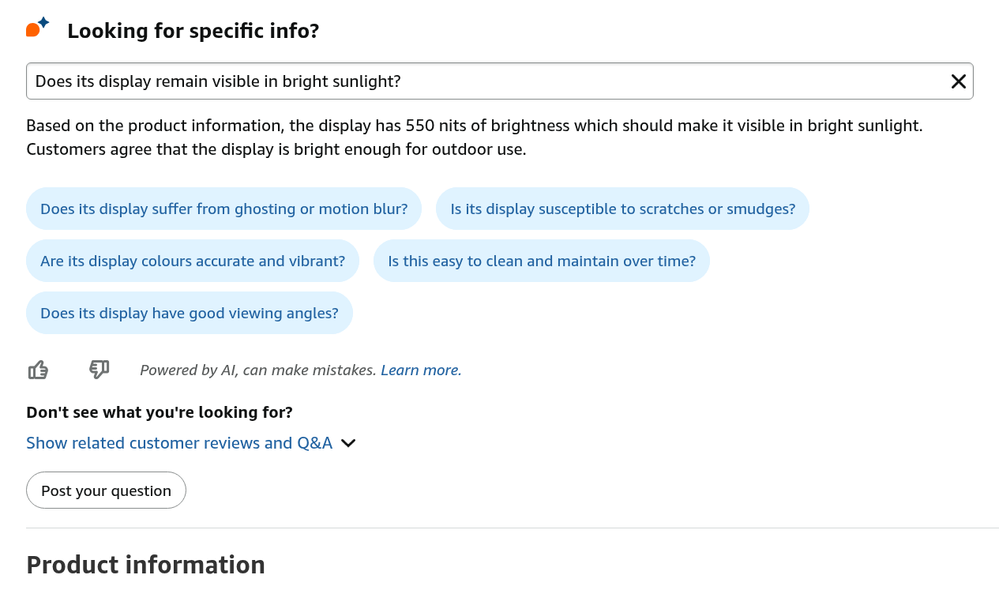Image resolution: width=999 pixels, height=609 pixels.
Task: Ask about ghosting or motion blur
Action: coord(224,209)
